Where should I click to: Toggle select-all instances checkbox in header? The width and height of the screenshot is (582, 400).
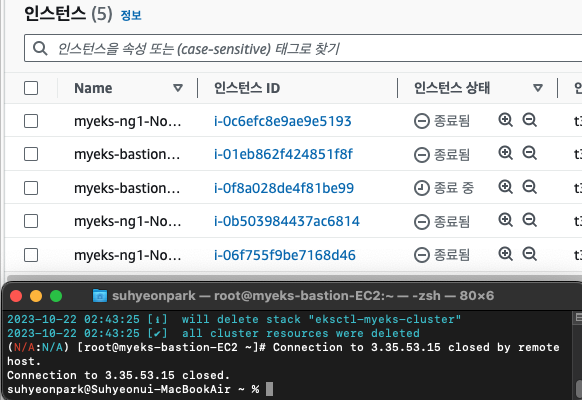(31, 88)
